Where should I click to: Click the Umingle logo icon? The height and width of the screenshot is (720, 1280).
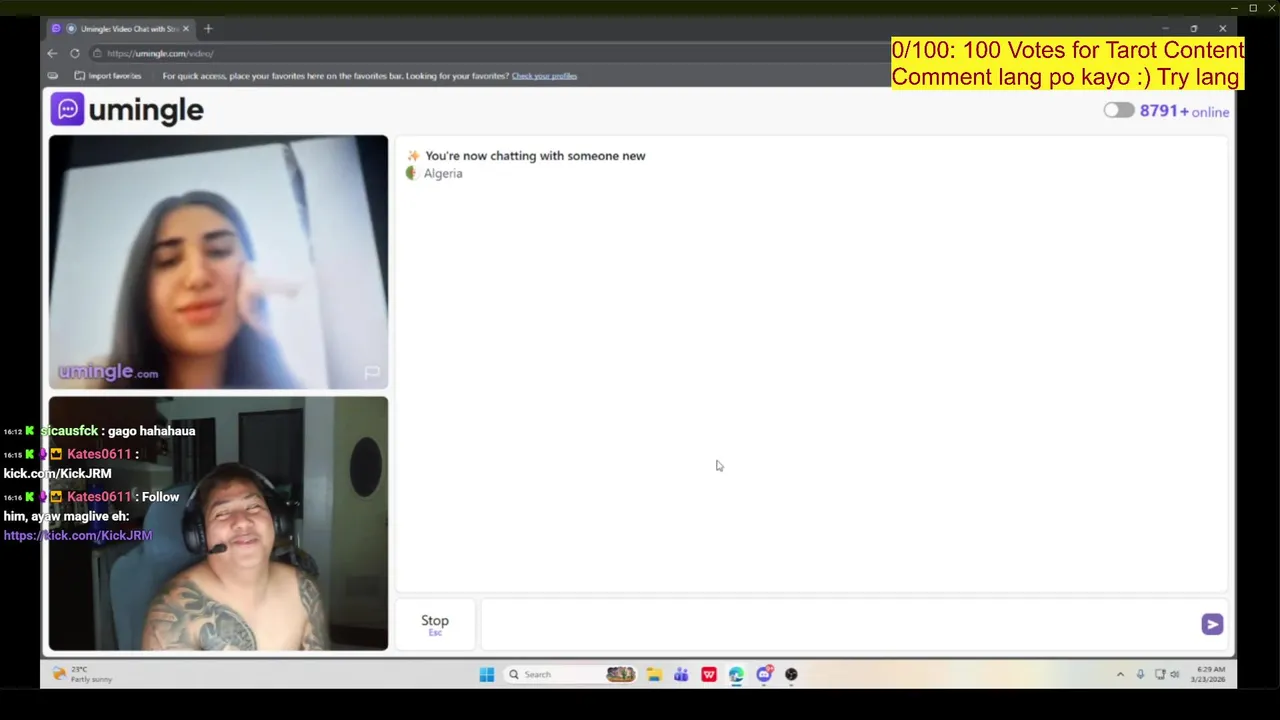tap(67, 109)
